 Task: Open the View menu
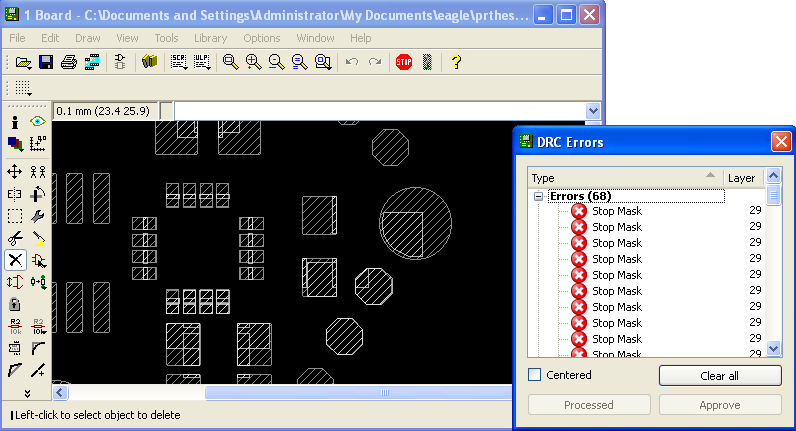(x=127, y=38)
